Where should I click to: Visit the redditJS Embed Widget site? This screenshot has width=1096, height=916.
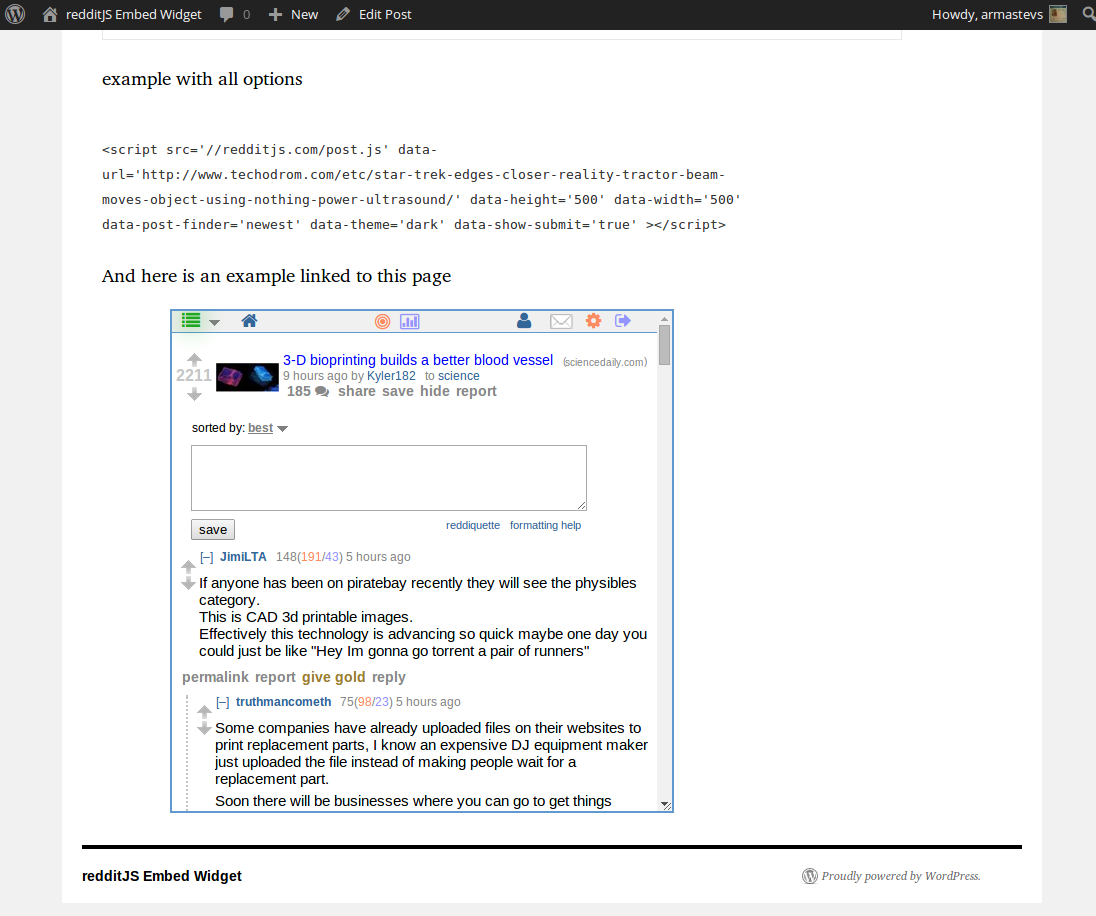click(122, 14)
